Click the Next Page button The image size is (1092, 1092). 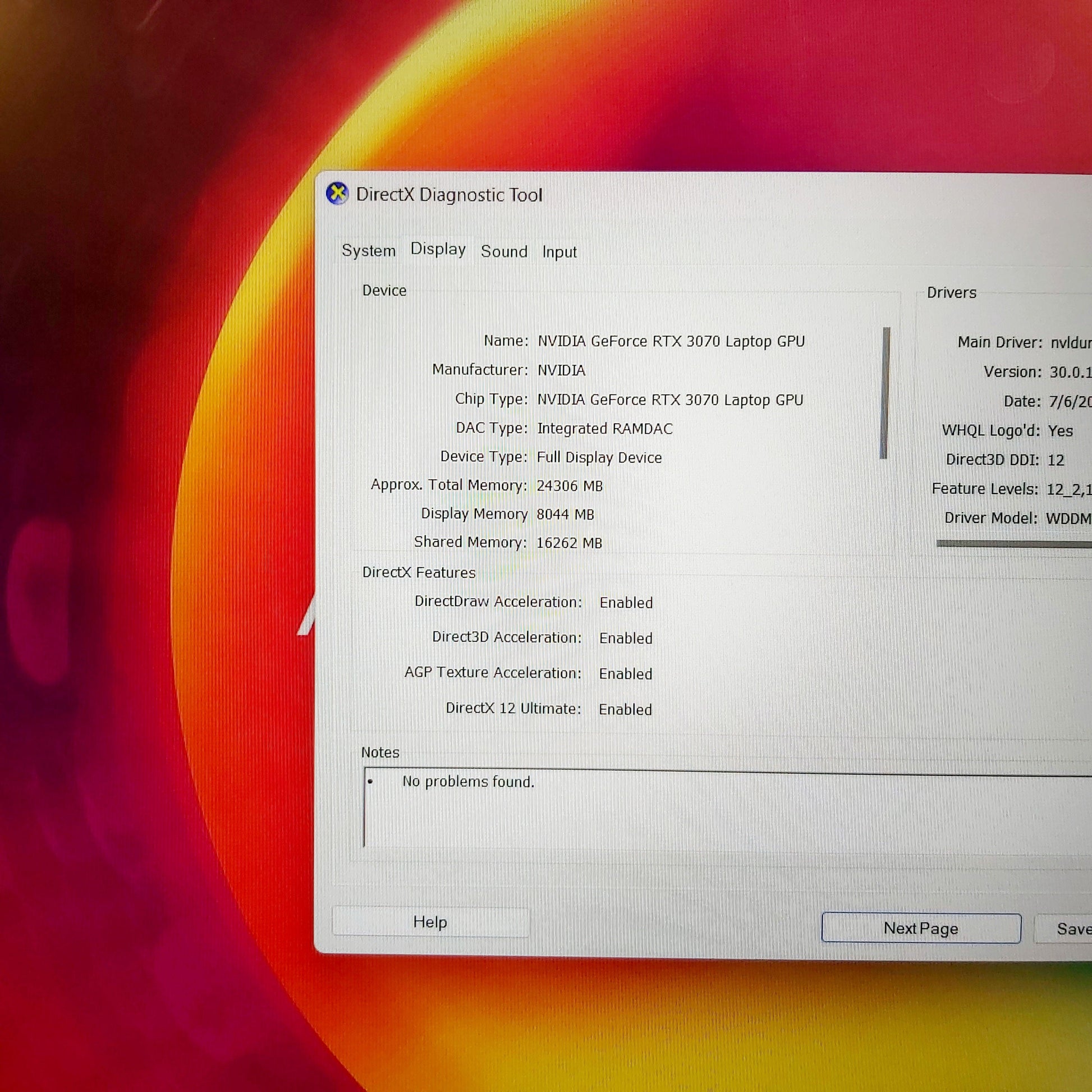click(x=921, y=928)
